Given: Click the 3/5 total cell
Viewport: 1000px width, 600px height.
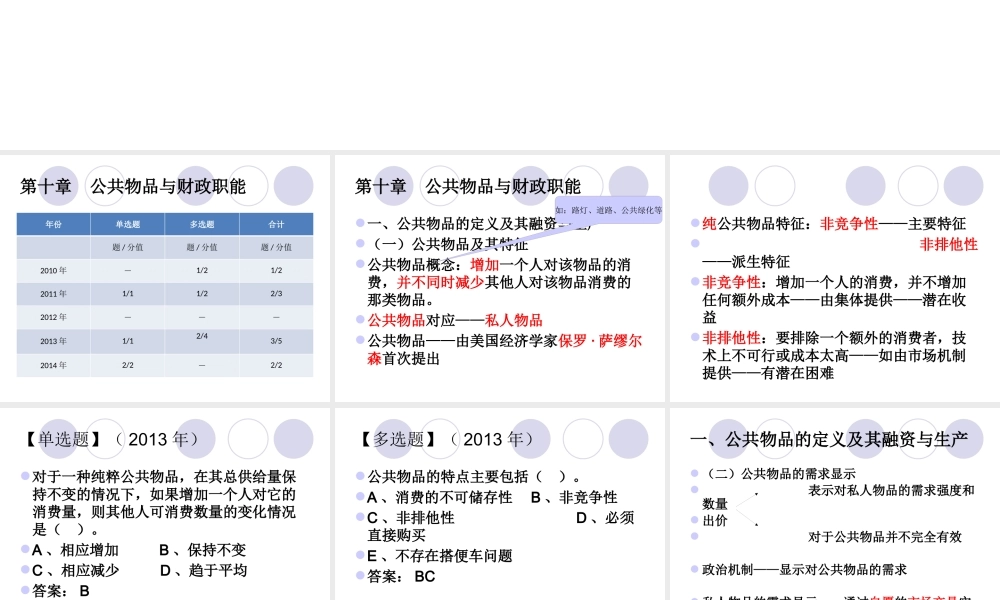Looking at the screenshot, I should (x=276, y=341).
